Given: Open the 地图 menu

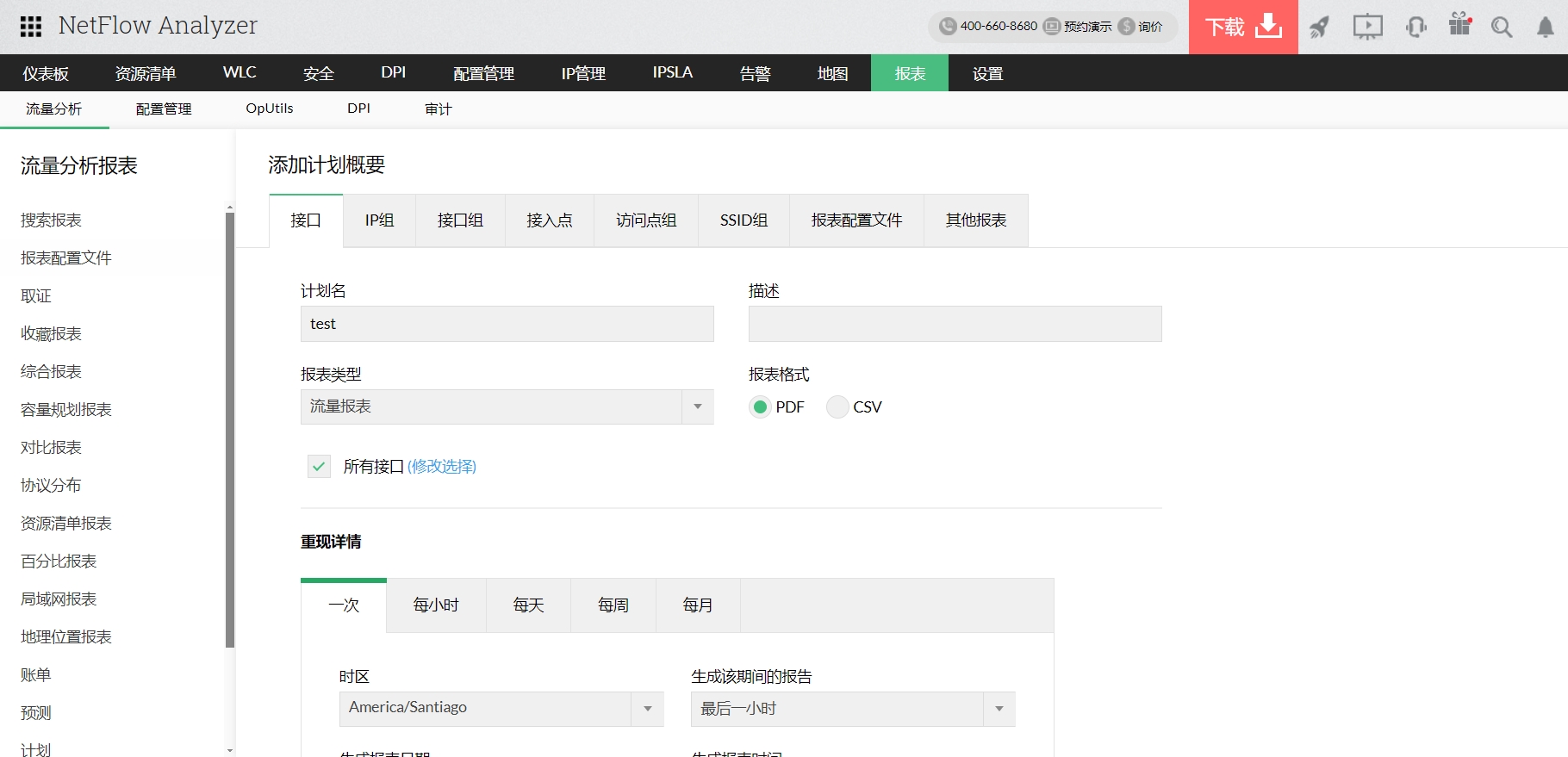Looking at the screenshot, I should tap(833, 73).
